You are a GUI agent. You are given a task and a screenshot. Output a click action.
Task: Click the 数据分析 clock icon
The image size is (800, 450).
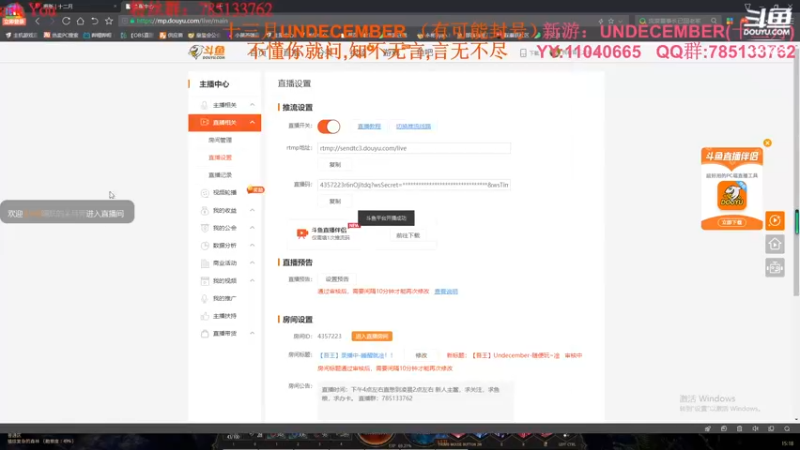[205, 245]
